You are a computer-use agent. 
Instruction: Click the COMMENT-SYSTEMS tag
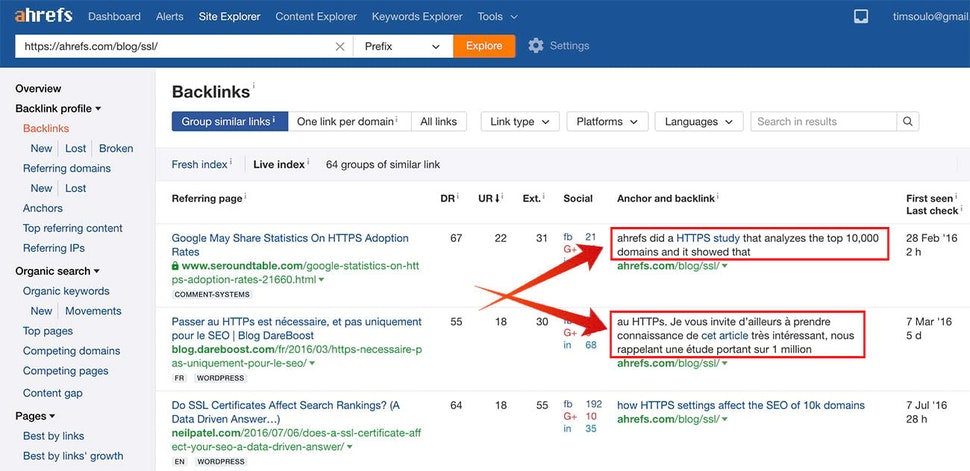coord(212,295)
